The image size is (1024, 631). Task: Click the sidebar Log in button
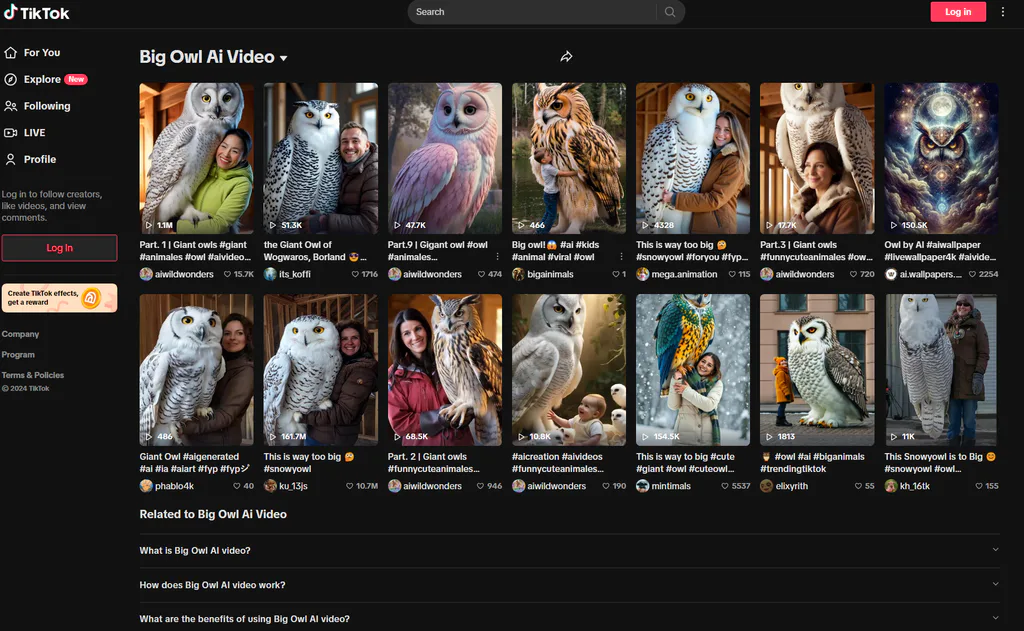tap(59, 248)
